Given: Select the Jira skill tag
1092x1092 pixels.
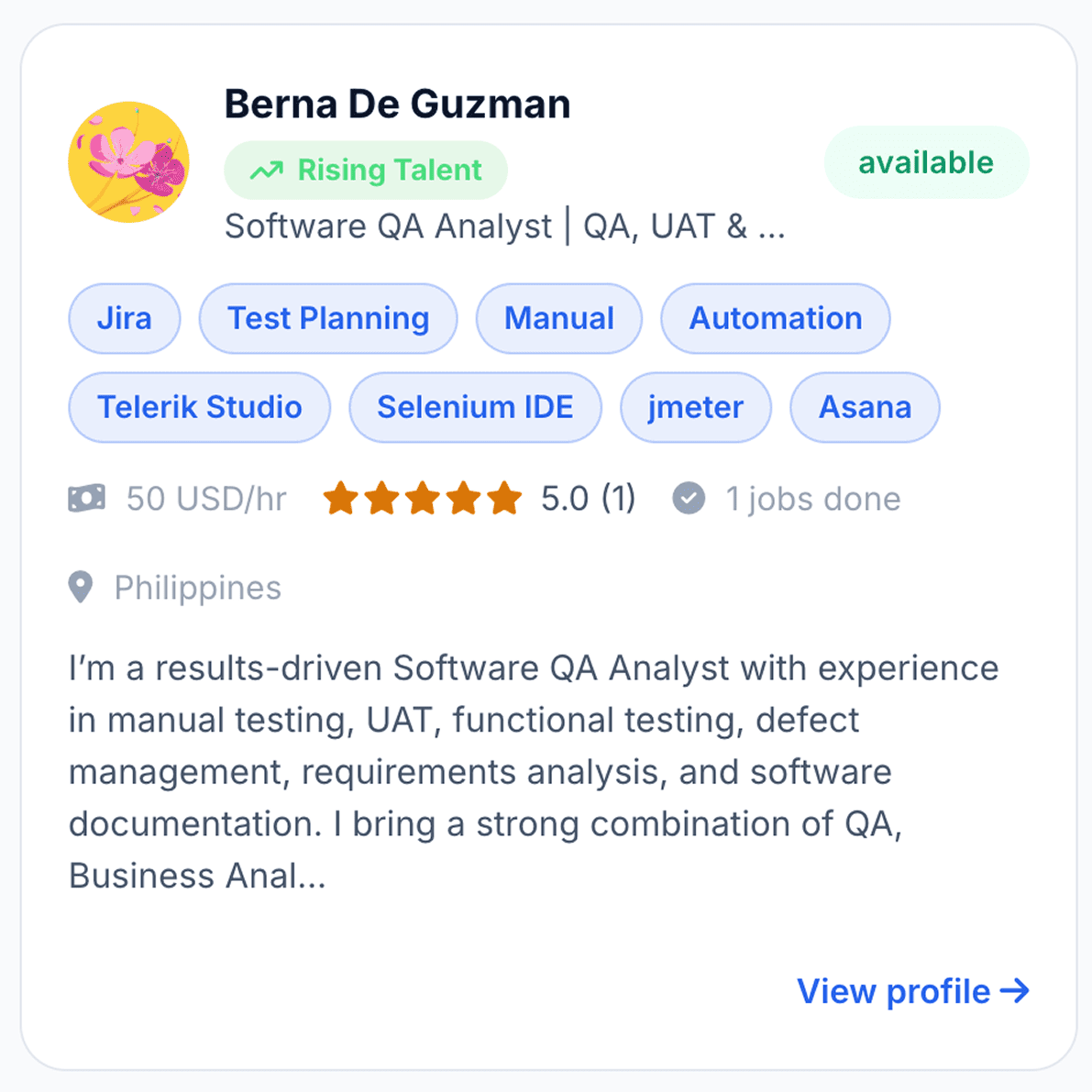Looking at the screenshot, I should (125, 318).
